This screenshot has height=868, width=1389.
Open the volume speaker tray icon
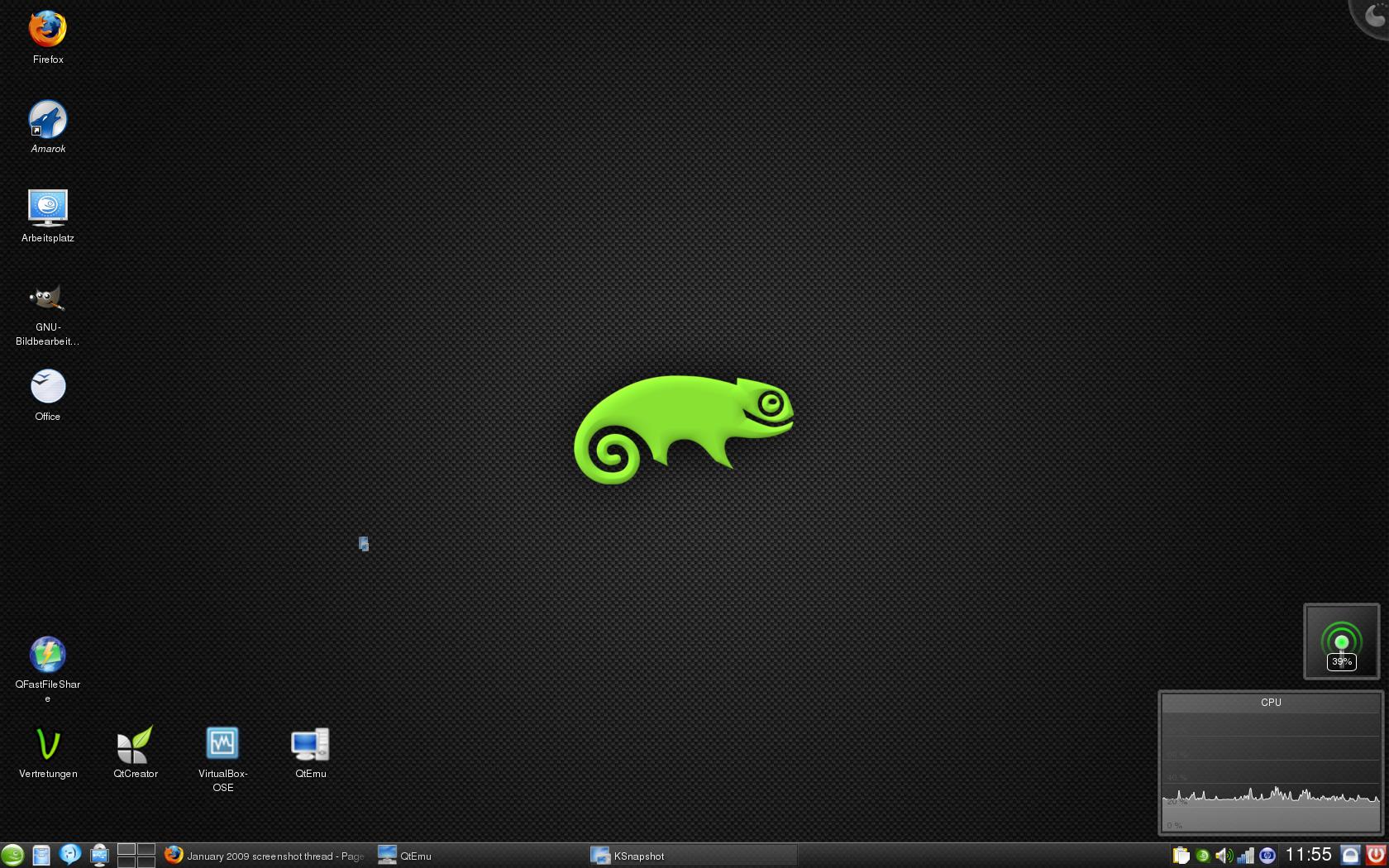pyautogui.click(x=1224, y=856)
